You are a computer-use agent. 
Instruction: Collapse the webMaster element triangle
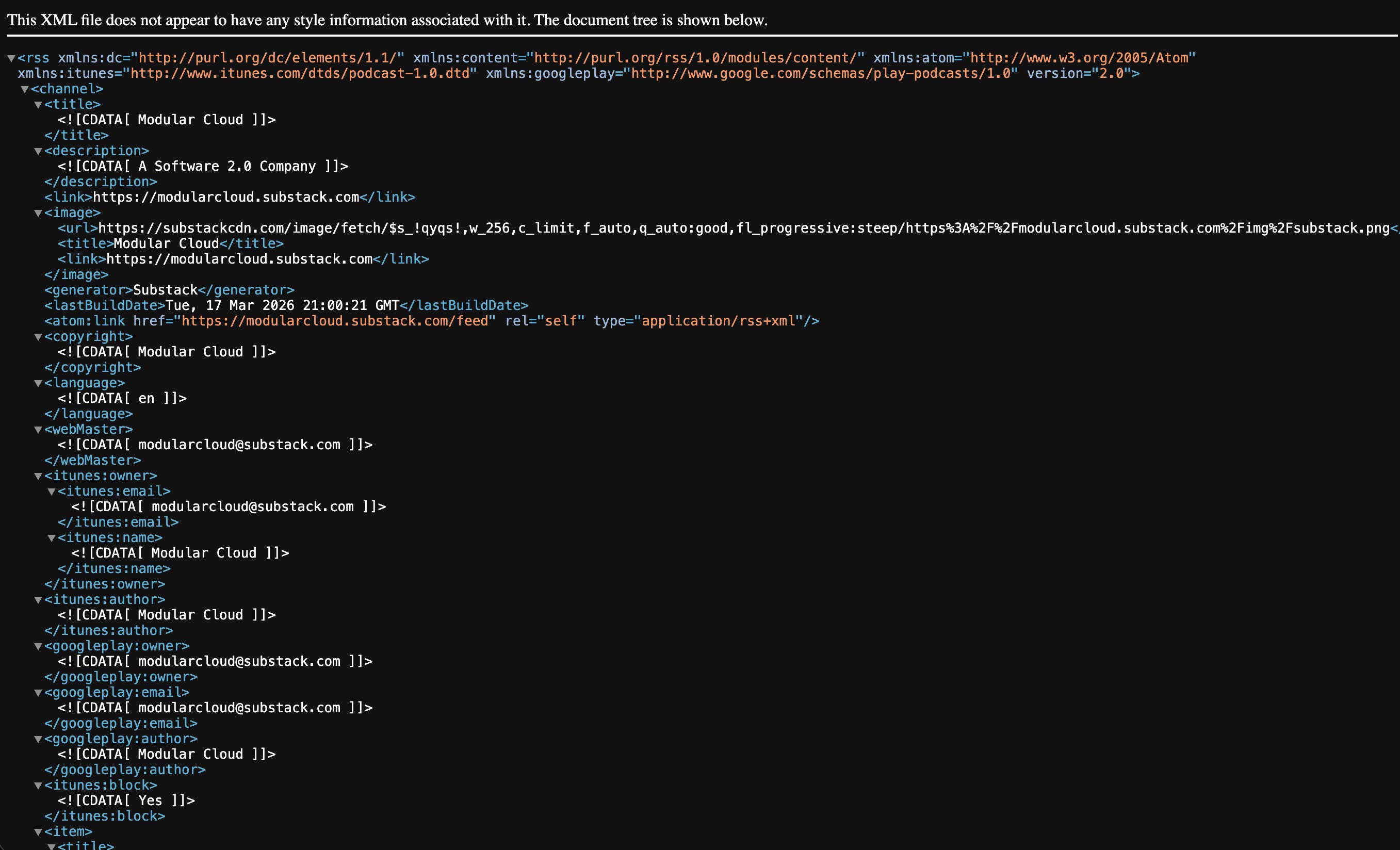[x=38, y=430]
